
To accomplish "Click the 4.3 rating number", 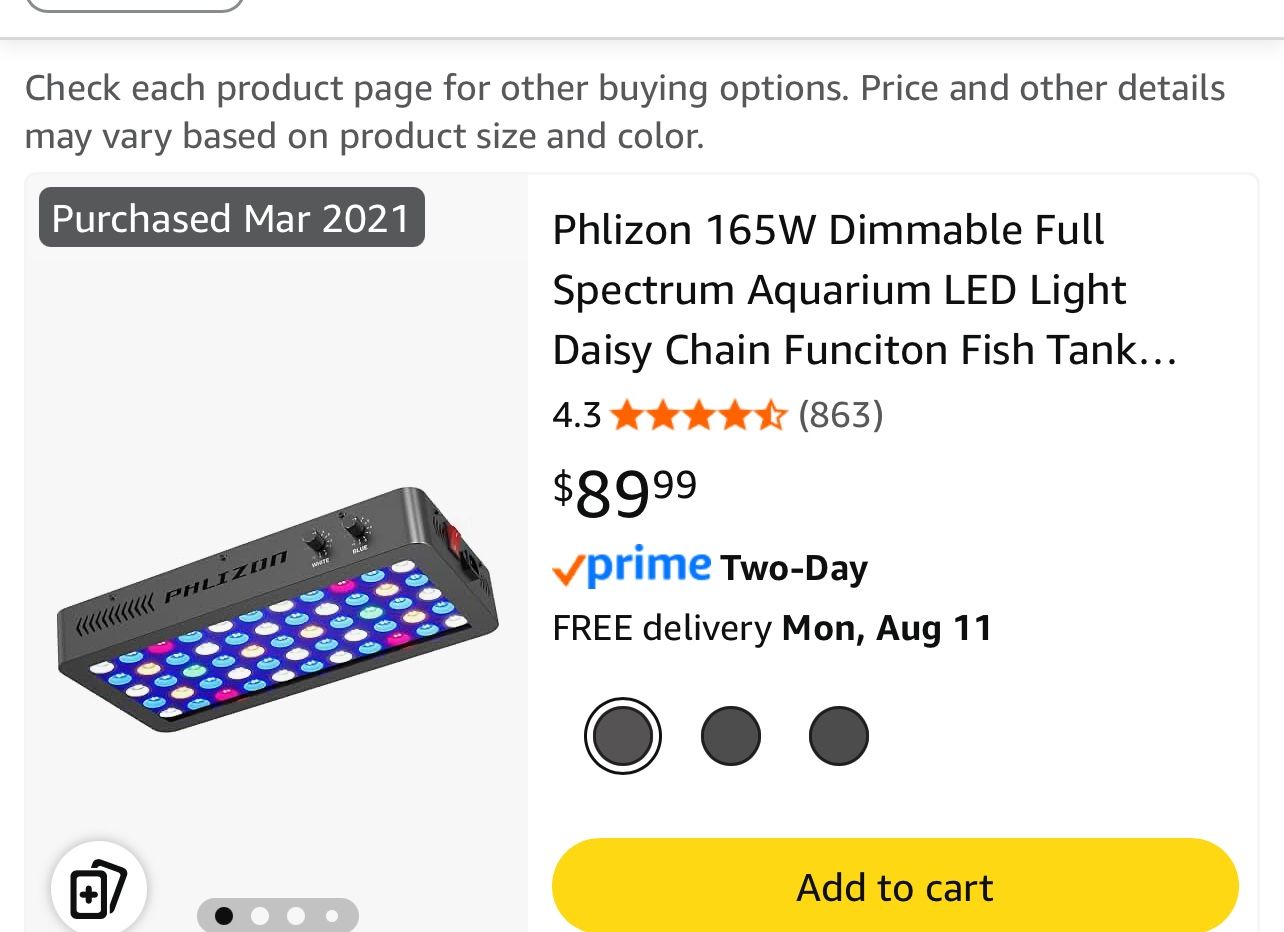I will (x=576, y=415).
